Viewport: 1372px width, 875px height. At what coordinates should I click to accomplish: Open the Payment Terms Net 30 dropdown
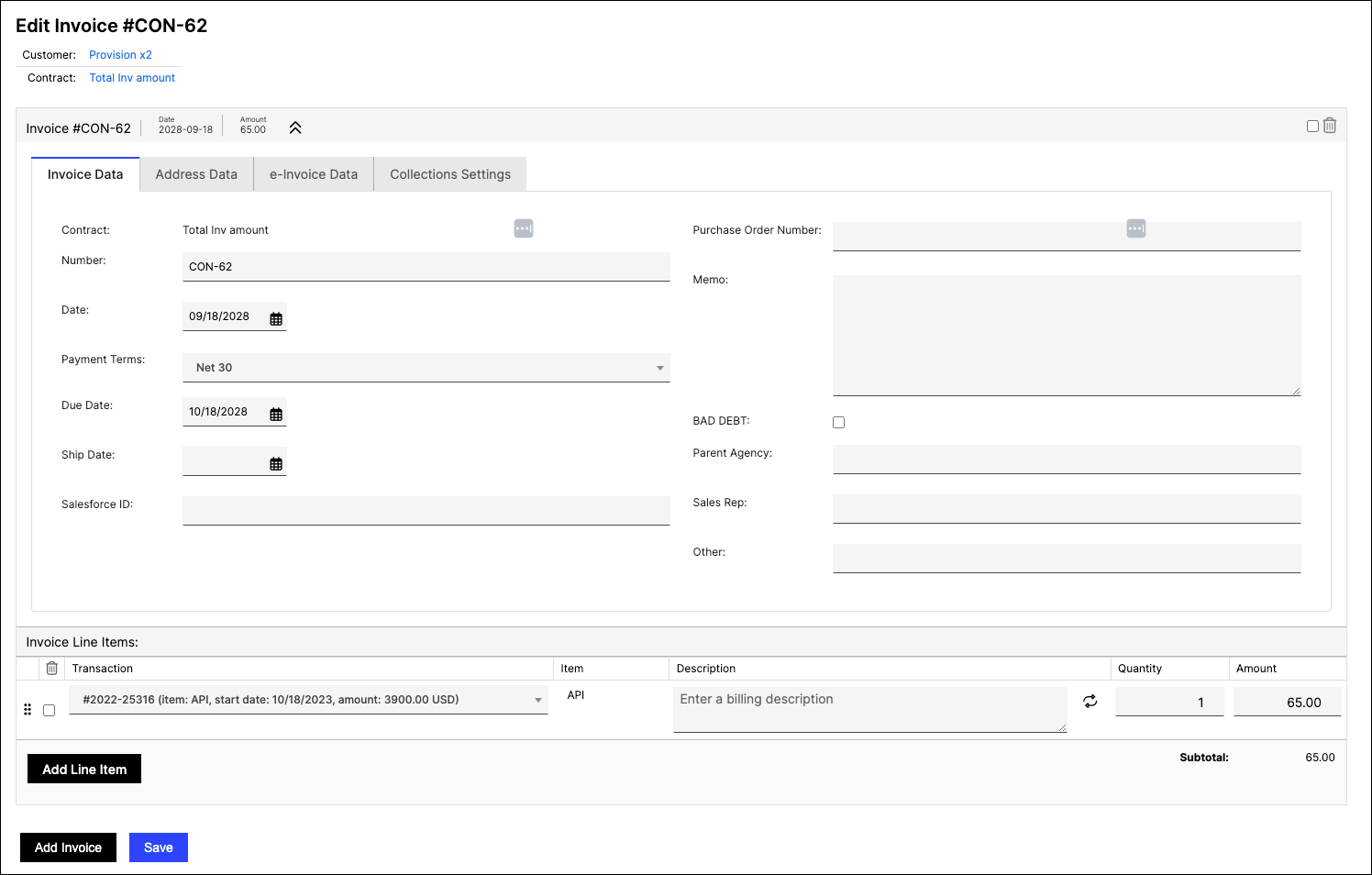pyautogui.click(x=426, y=368)
